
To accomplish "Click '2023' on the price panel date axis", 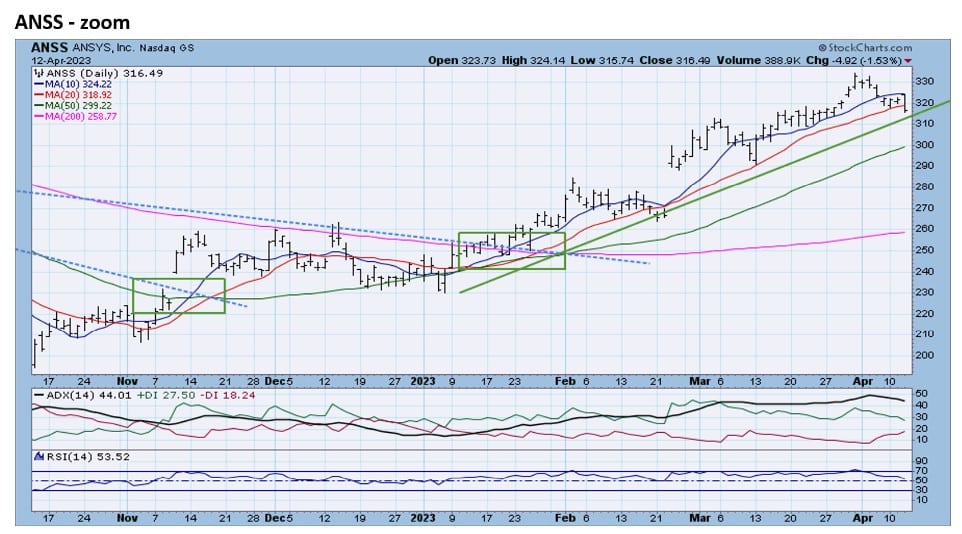I will 423,381.
